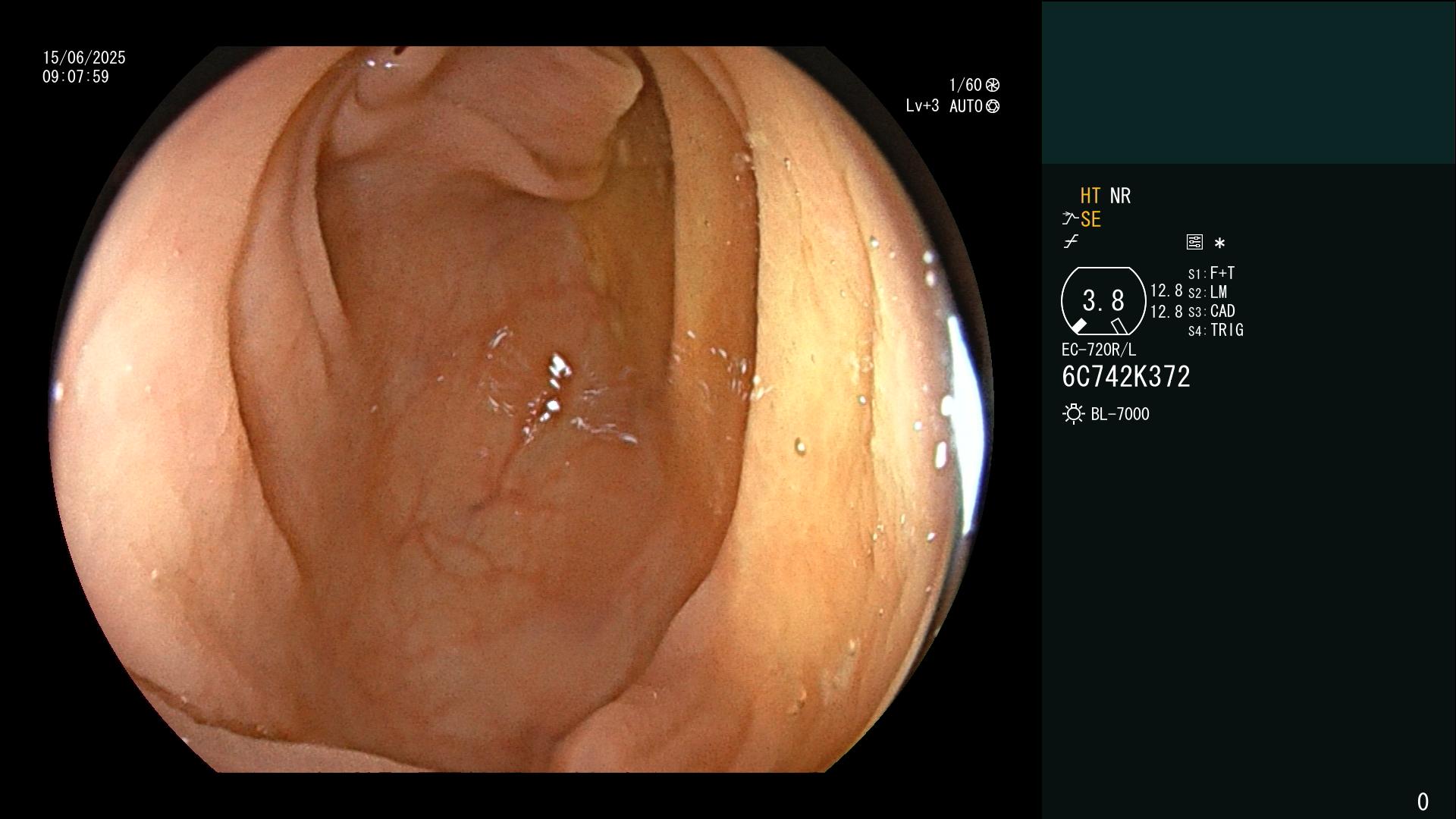Viewport: 1456px width, 819px height.
Task: Select the S3: CAD switch assignment
Action: (x=1211, y=311)
